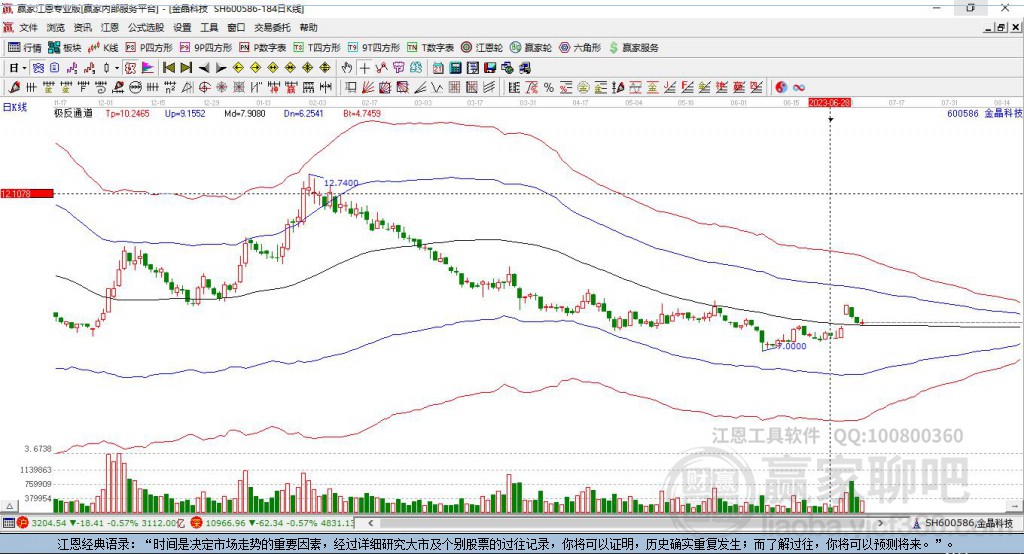Image resolution: width=1024 pixels, height=554 pixels.
Task: Click the status bar grid icon
Action: [8, 523]
